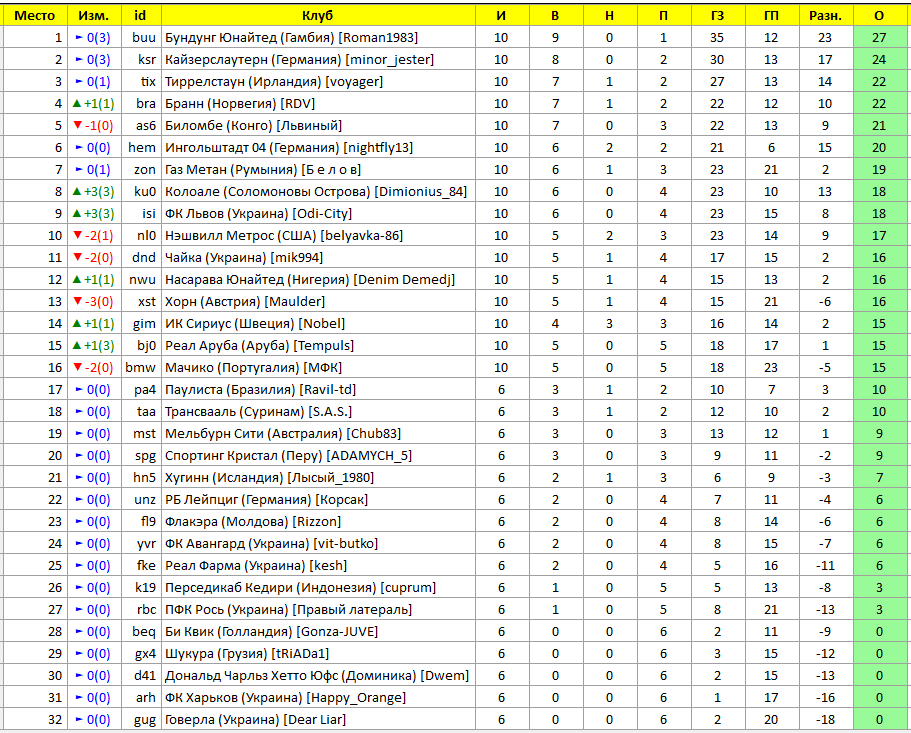
Task: Select Бундунг Юнайтед (Гамбия) club cell
Action: point(318,38)
